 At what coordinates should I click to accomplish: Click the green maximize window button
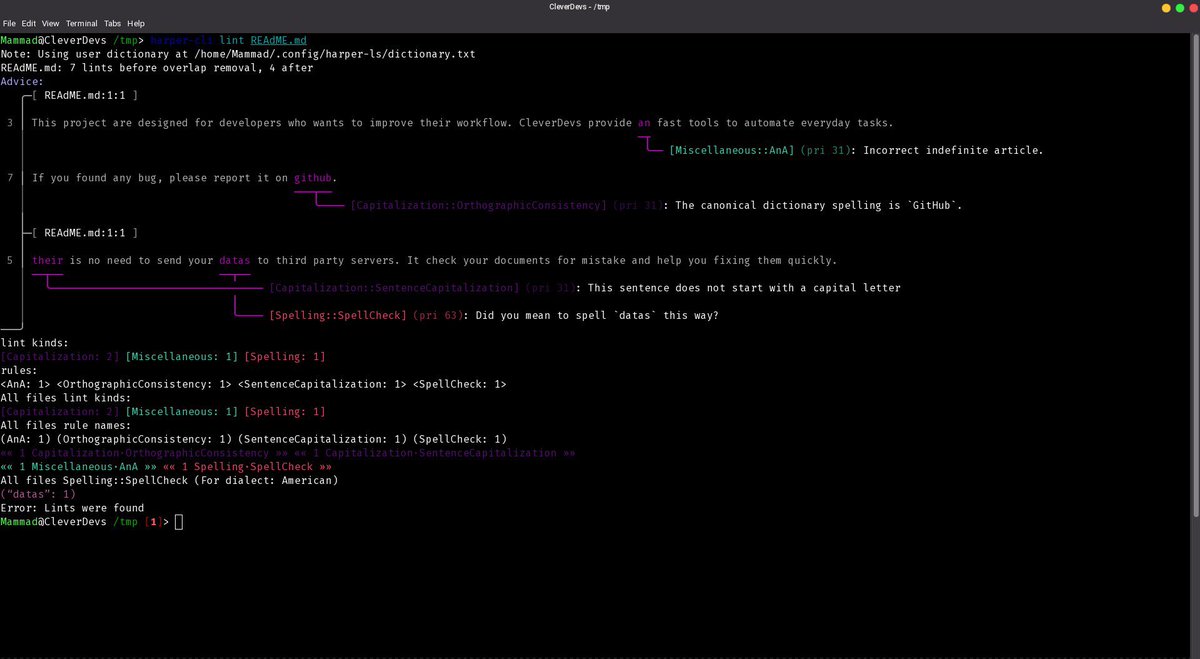[x=1179, y=7]
